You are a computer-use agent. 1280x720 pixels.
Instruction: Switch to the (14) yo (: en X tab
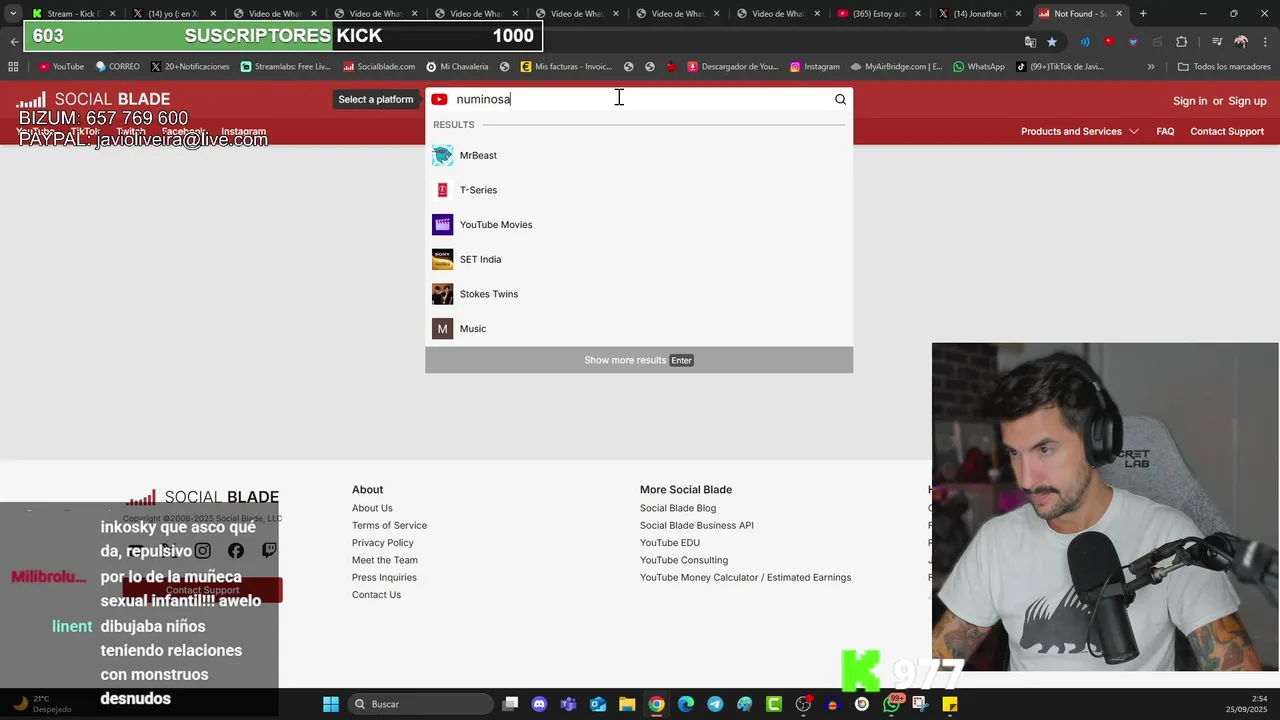click(x=173, y=14)
